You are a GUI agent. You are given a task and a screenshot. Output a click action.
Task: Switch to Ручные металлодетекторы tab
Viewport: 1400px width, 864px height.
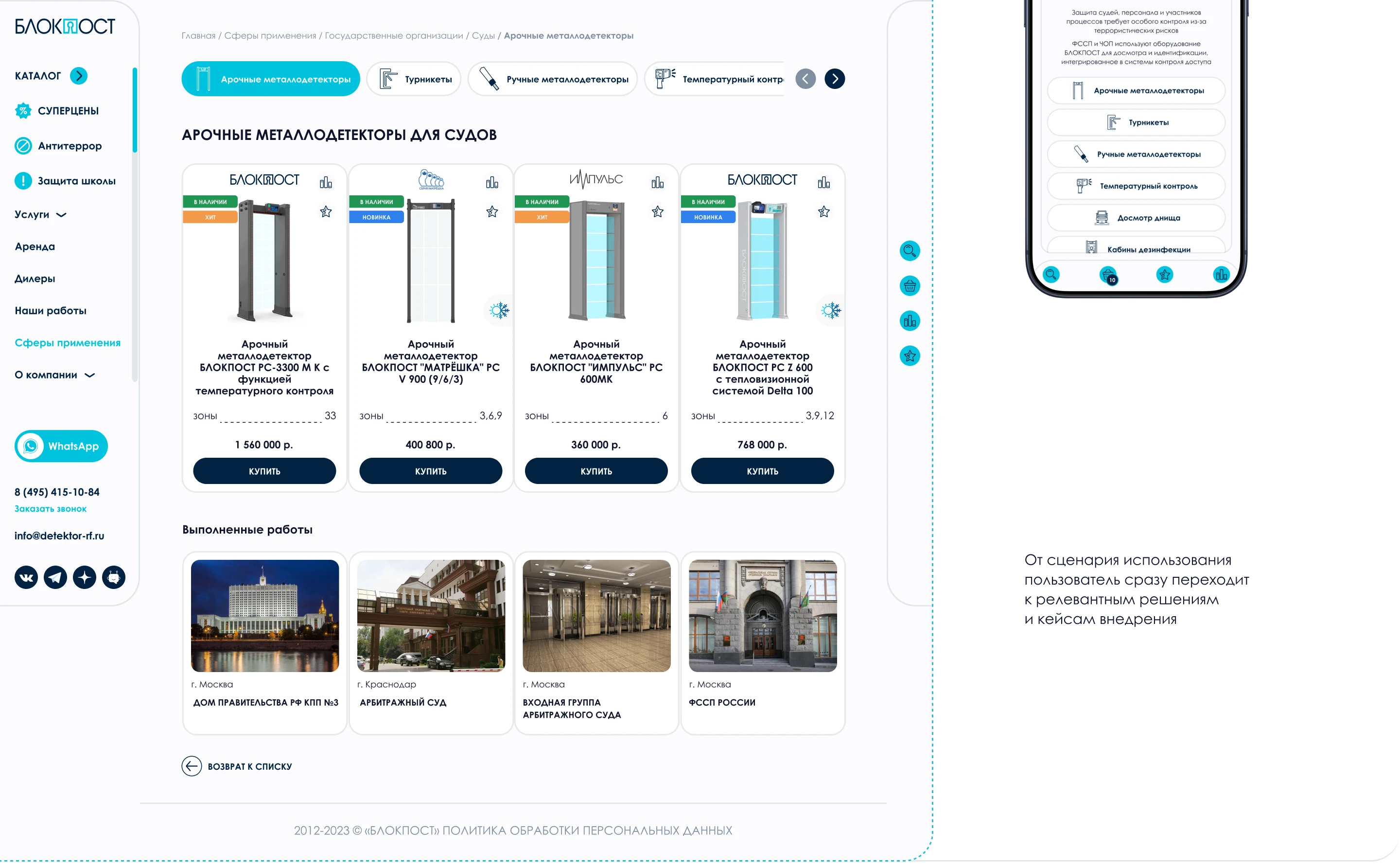pyautogui.click(x=553, y=79)
